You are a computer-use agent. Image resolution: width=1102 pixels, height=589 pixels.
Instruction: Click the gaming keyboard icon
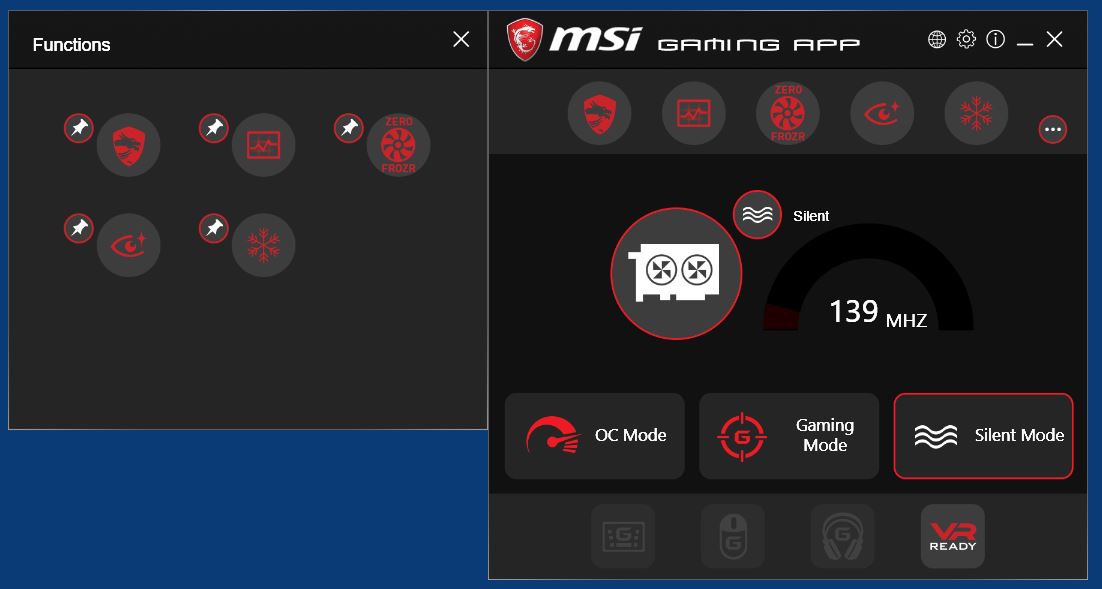click(x=623, y=536)
